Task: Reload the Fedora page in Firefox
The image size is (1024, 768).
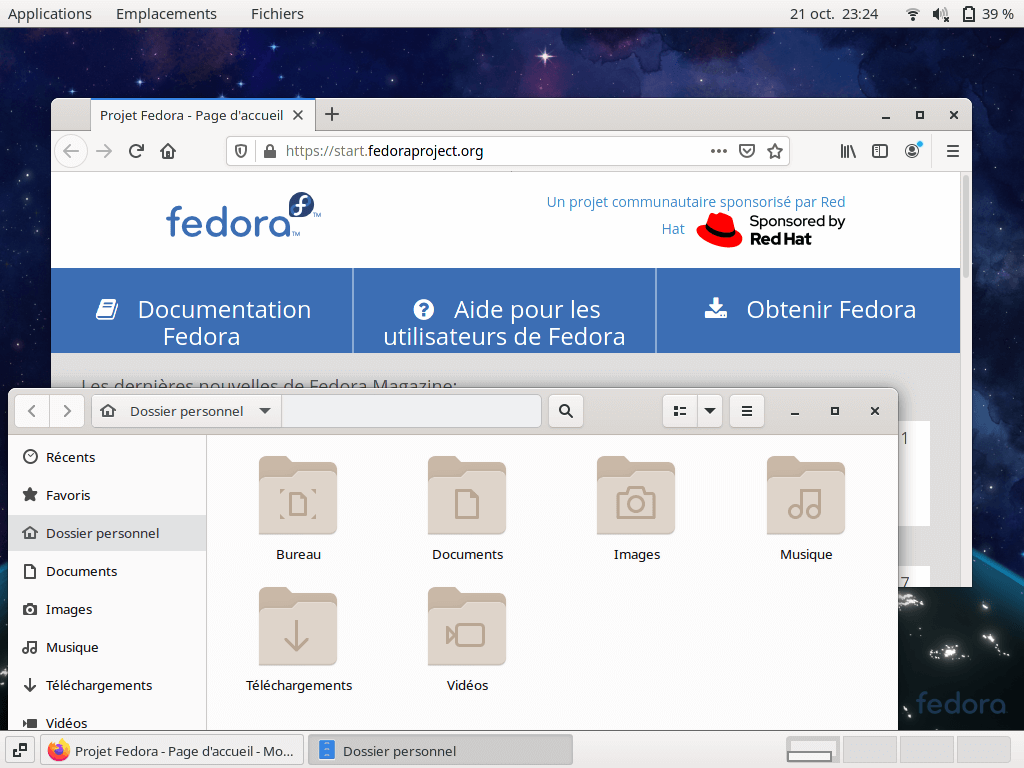Action: (136, 152)
